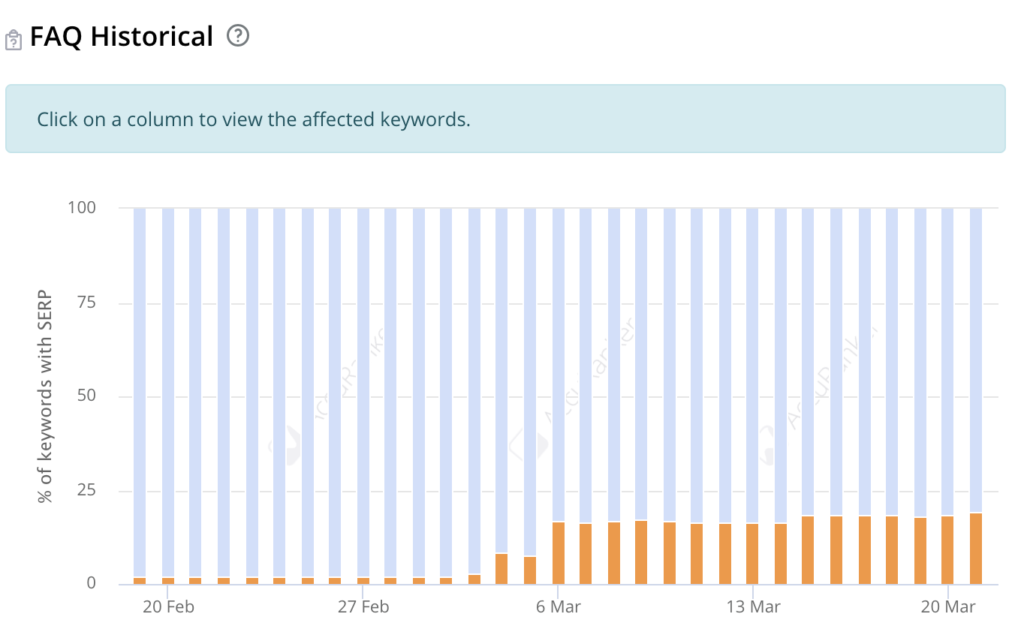Open the column above the 13 Mar tick

(x=752, y=396)
